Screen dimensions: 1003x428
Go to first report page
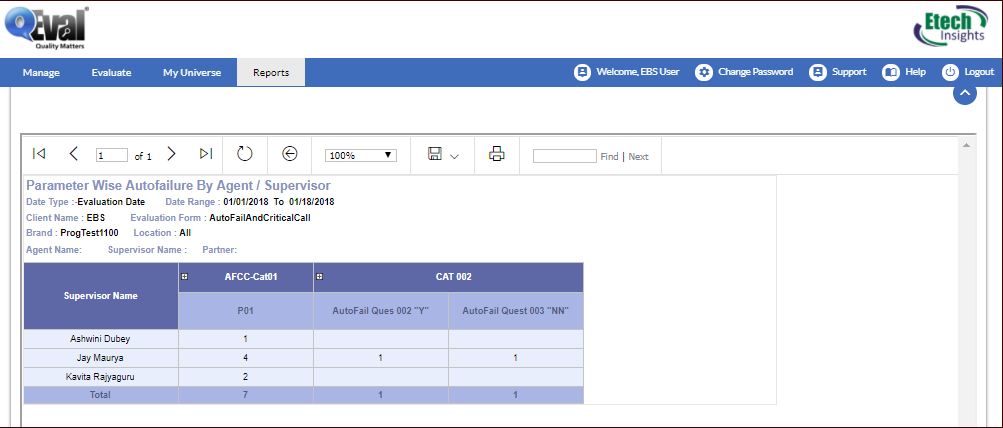click(39, 154)
